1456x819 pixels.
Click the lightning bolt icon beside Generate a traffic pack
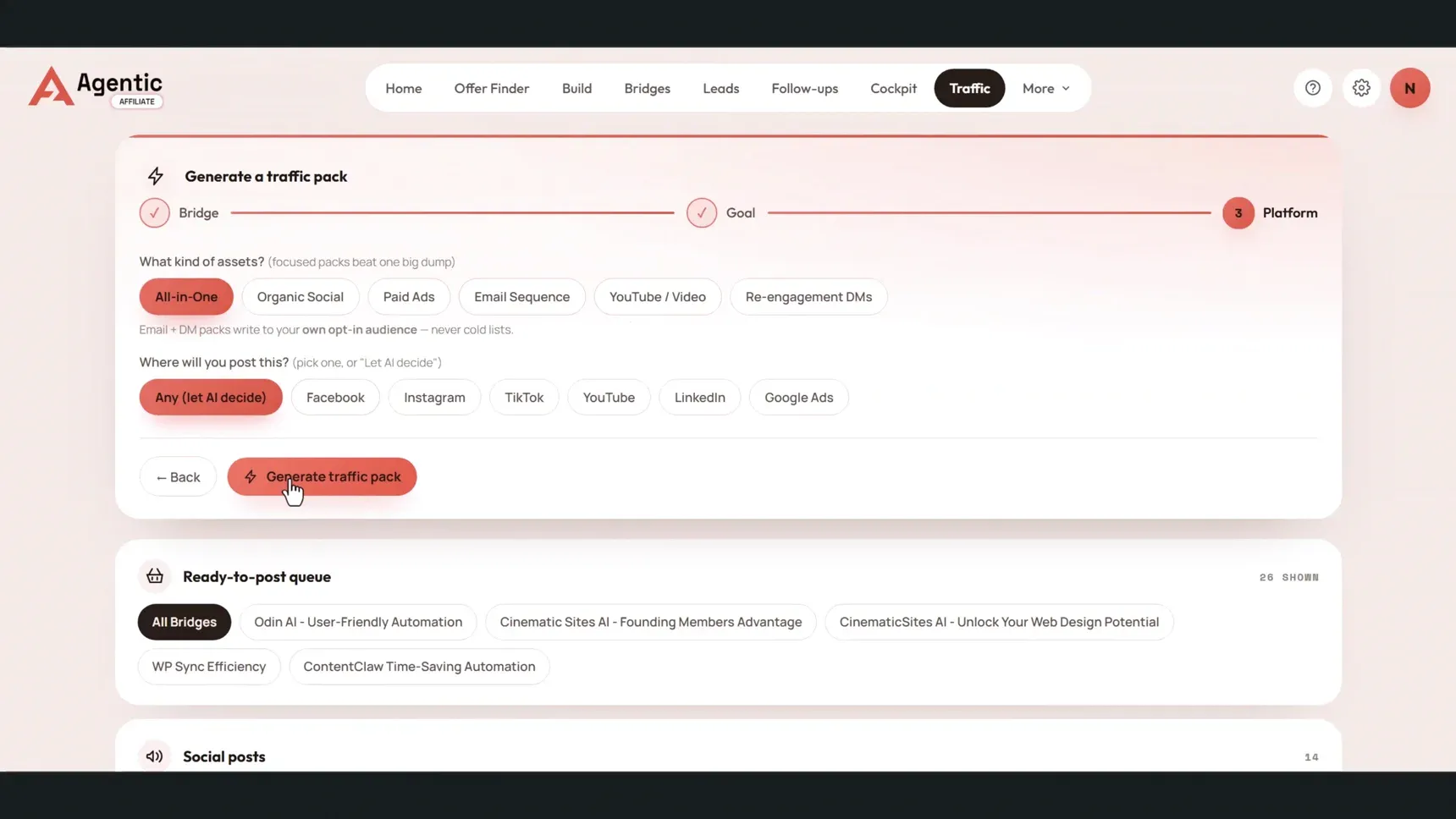(156, 176)
